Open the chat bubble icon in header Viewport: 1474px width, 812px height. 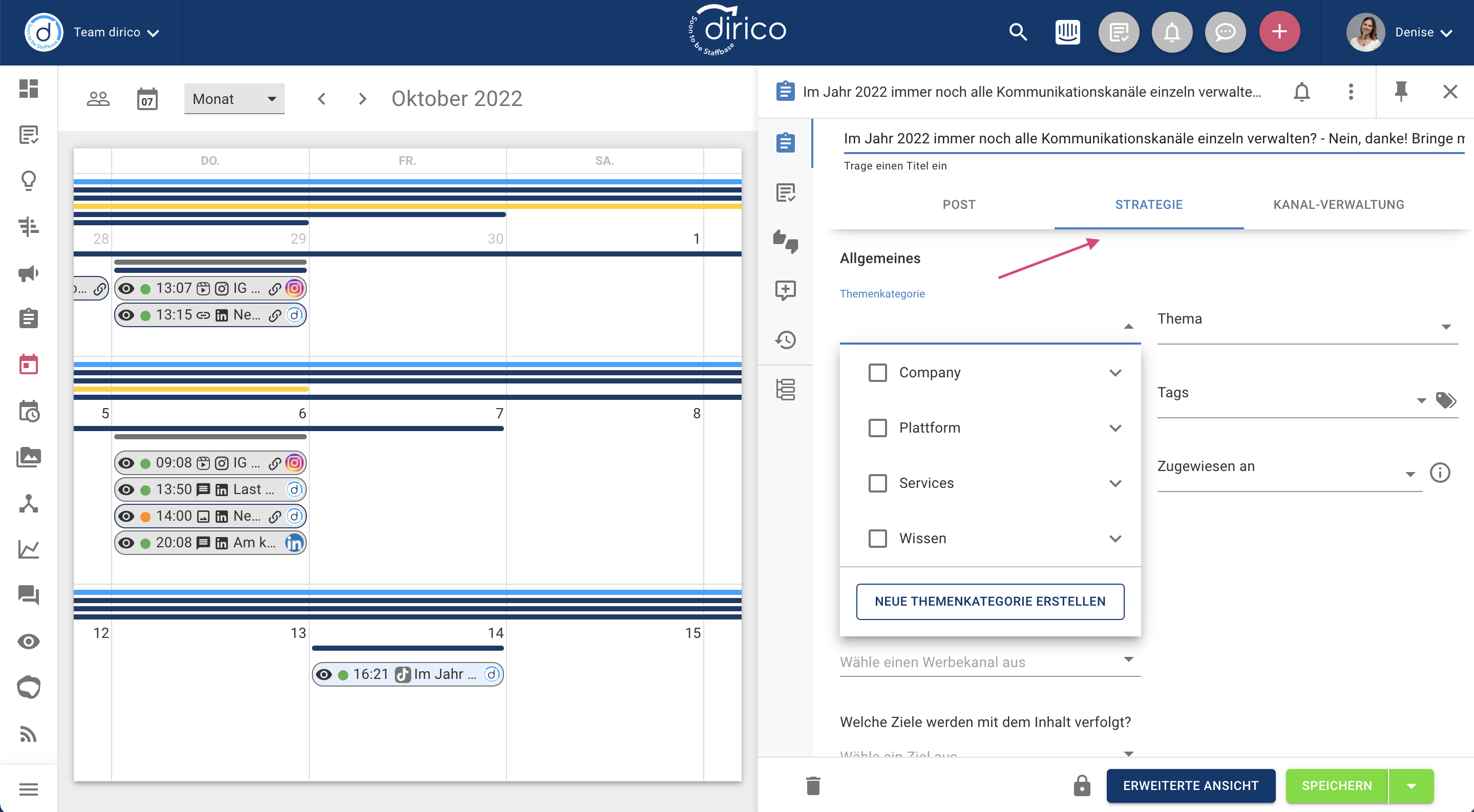click(x=1225, y=32)
